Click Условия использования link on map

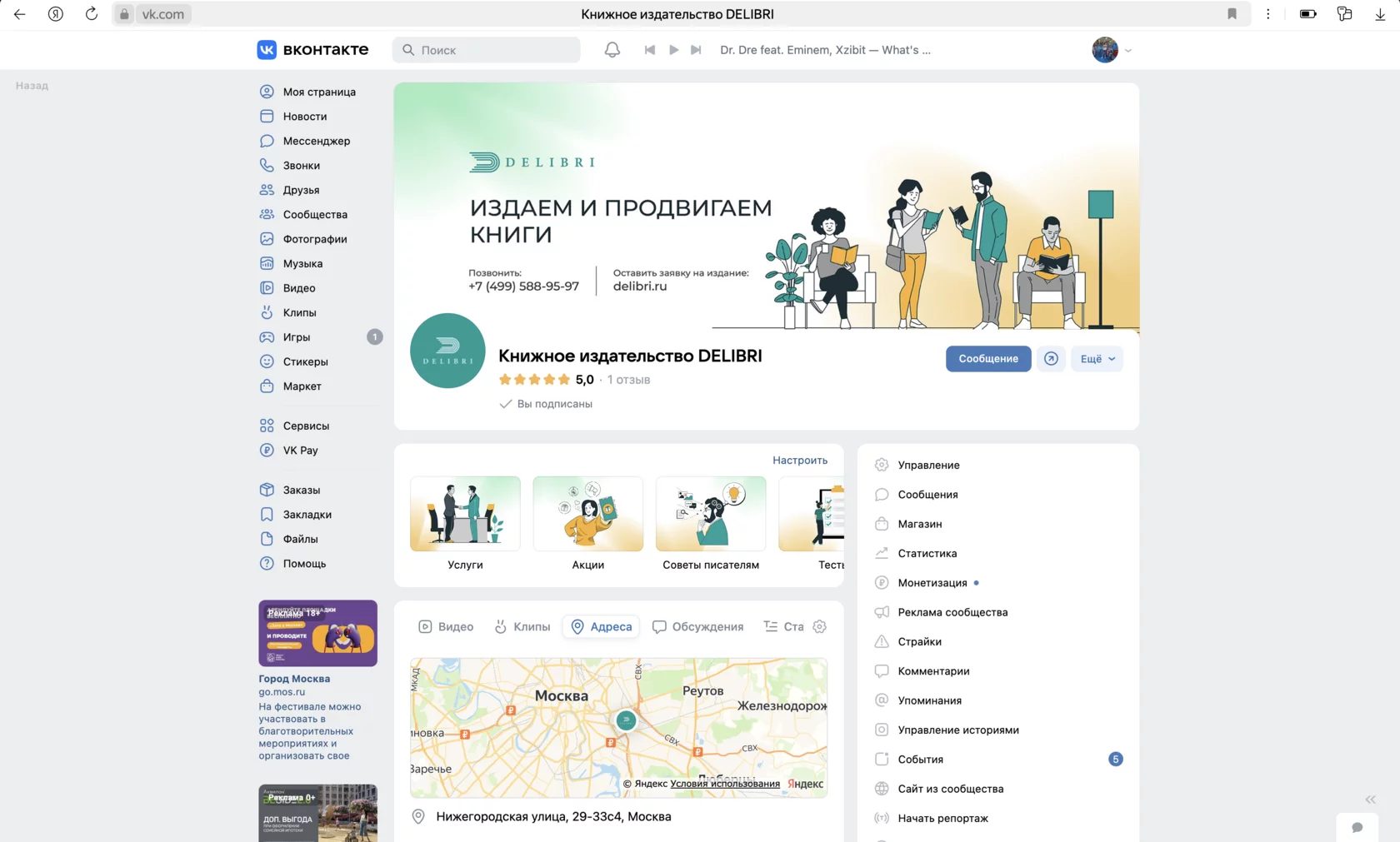(725, 784)
